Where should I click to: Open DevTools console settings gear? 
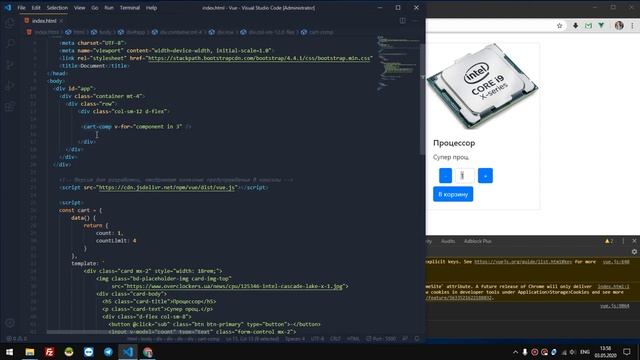(634, 252)
